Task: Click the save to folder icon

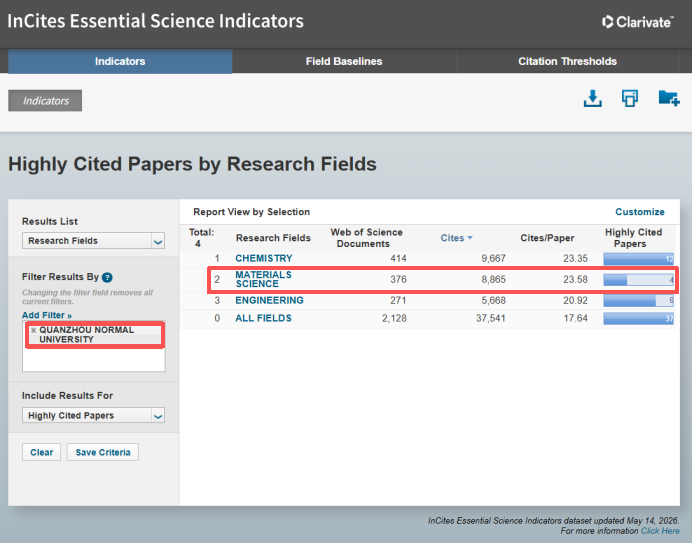Action: [669, 98]
